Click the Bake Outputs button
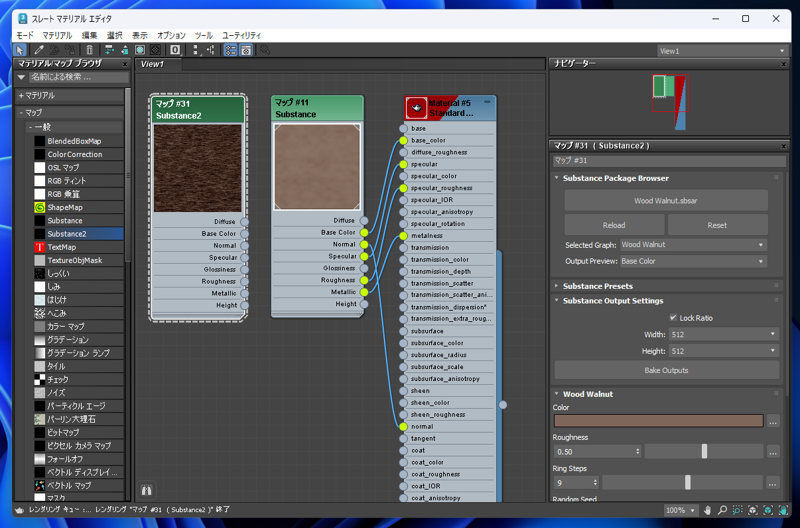Viewport: 800px width, 528px height. pos(666,370)
